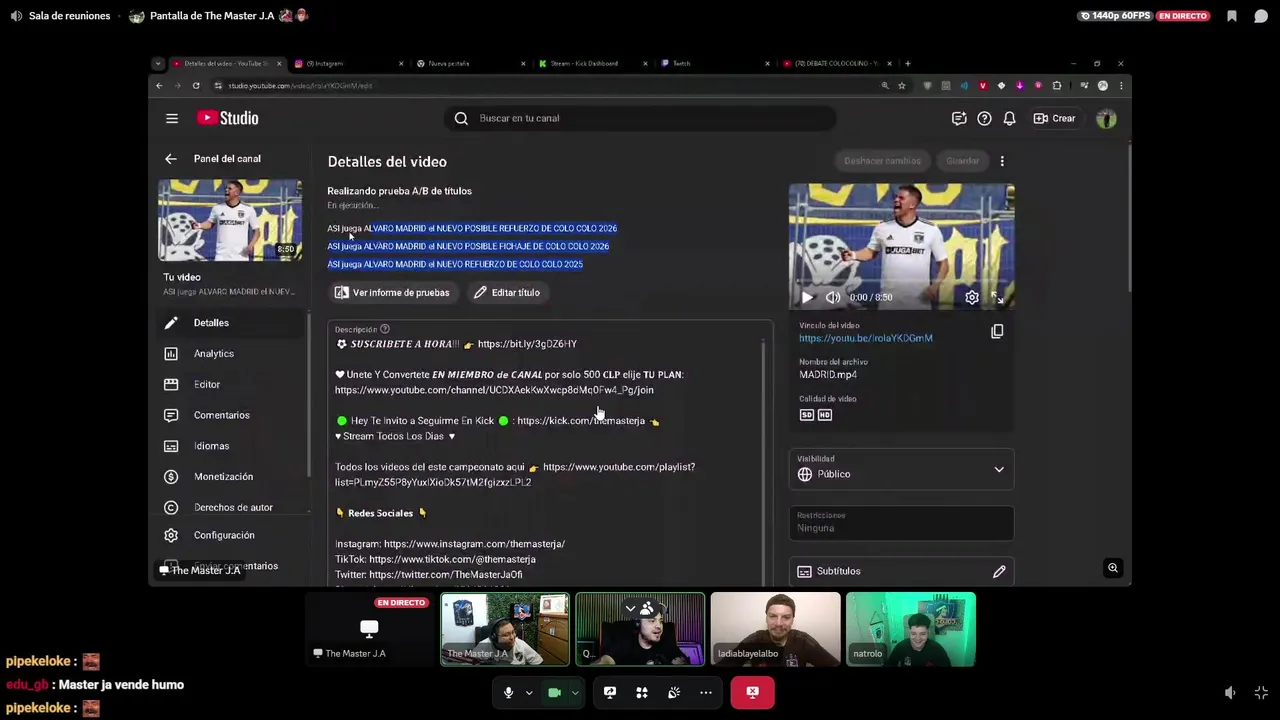Image resolution: width=1280 pixels, height=720 pixels.
Task: Open the youtu.be video link
Action: tap(866, 338)
